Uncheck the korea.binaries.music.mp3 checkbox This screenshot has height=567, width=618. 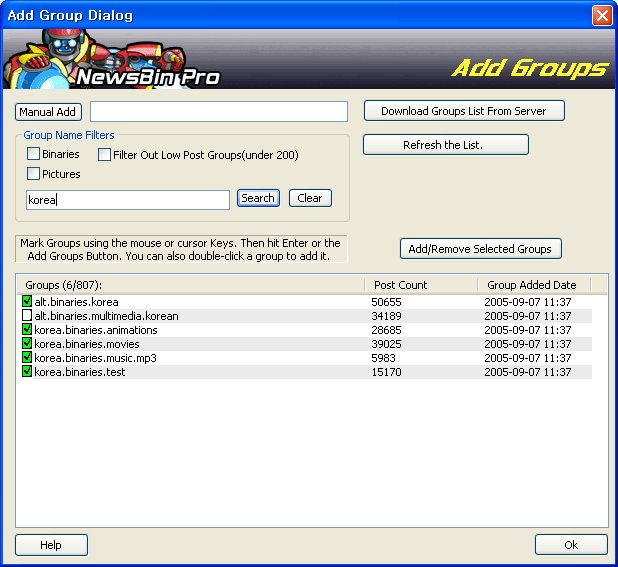27,358
